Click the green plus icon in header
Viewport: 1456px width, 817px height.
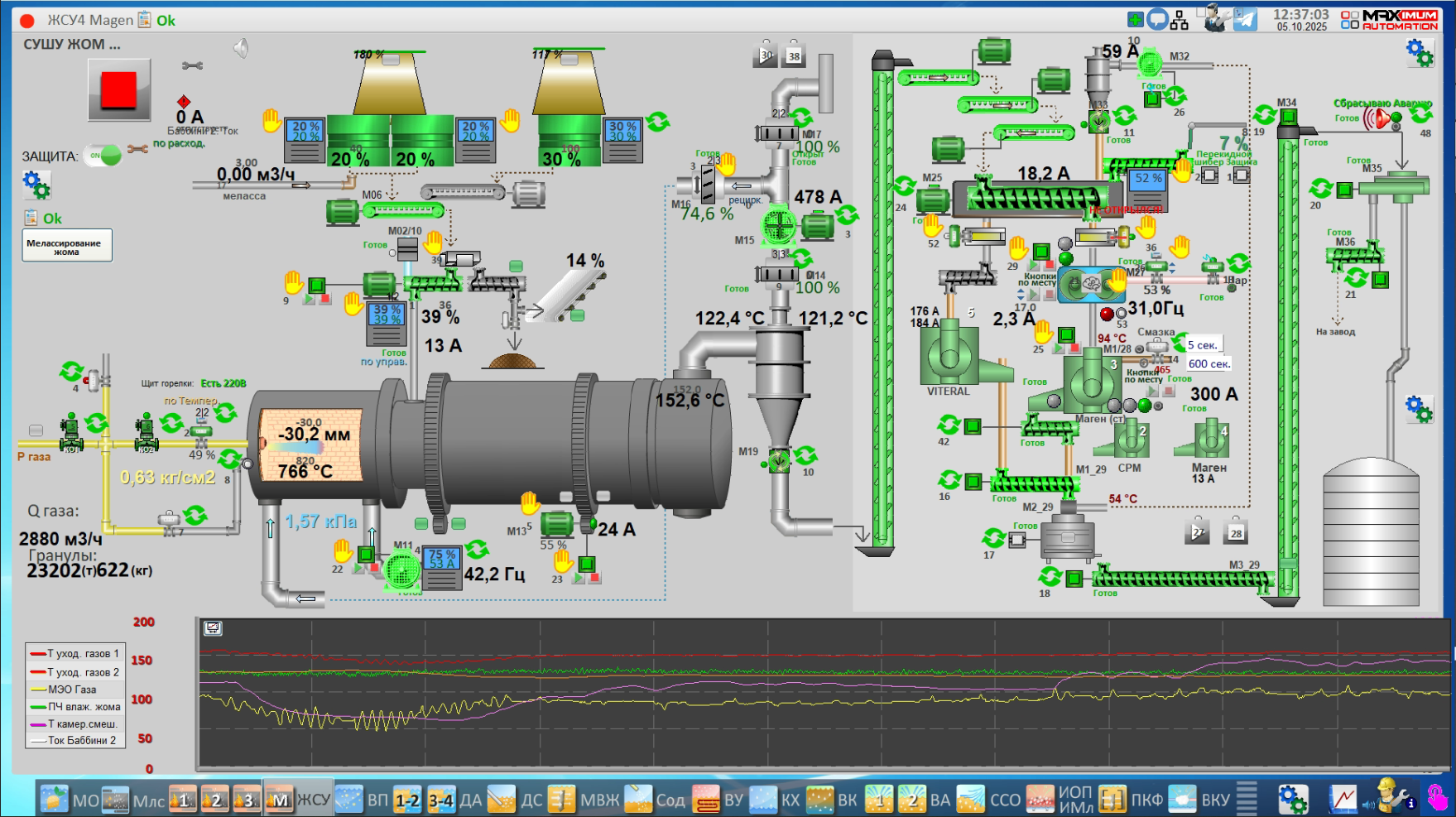coord(1136,19)
